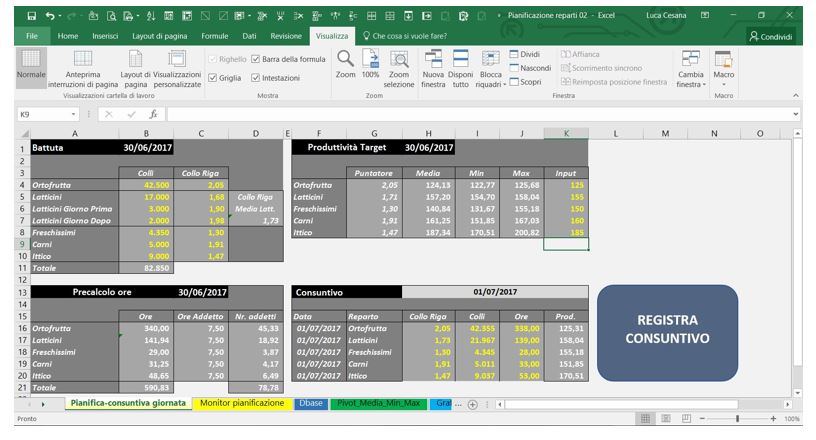Click Page Break Preview icon in the status bar

pyautogui.click(x=686, y=419)
